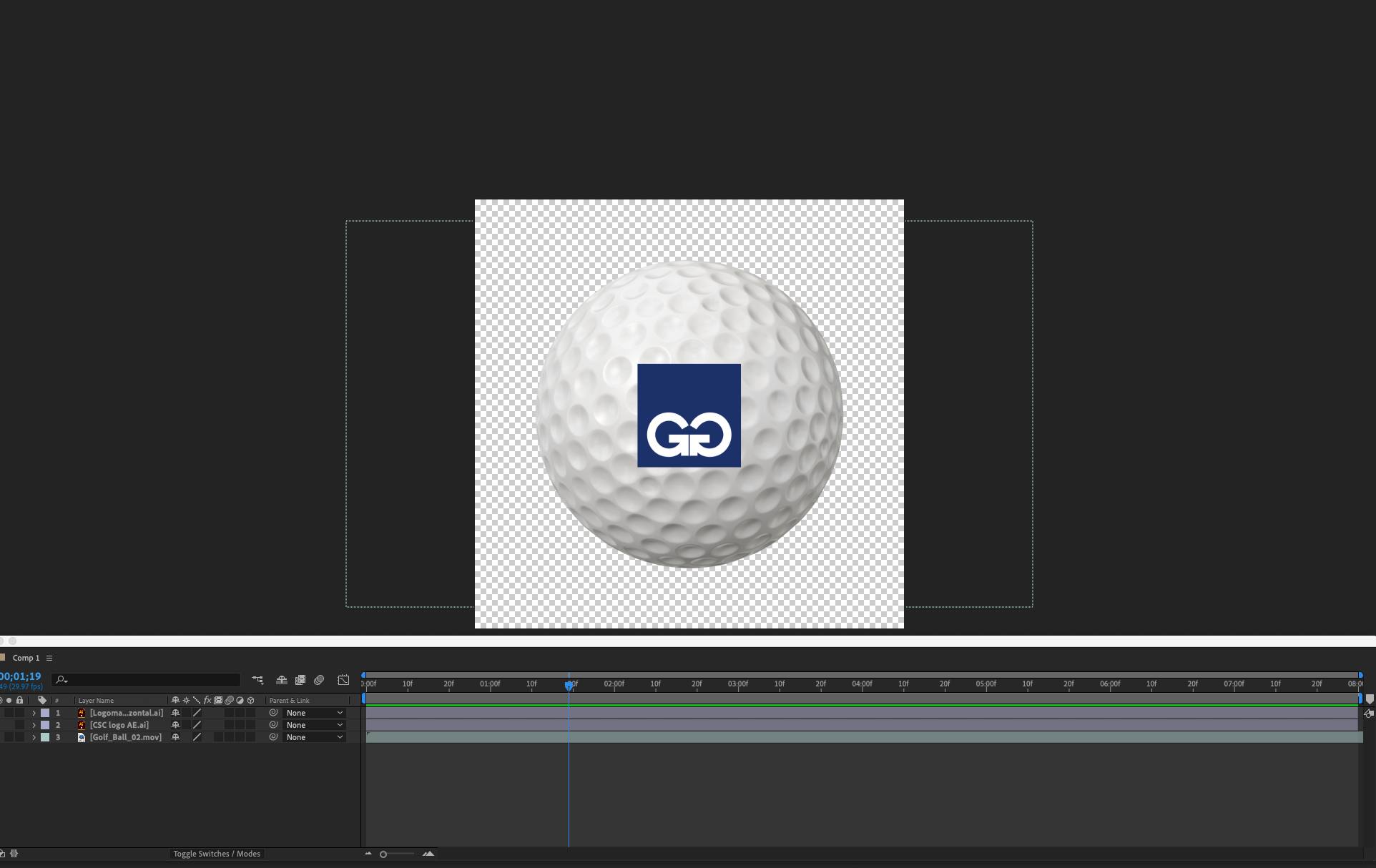Zoom out the timeline with small mountains
1376x868 pixels.
tap(368, 854)
